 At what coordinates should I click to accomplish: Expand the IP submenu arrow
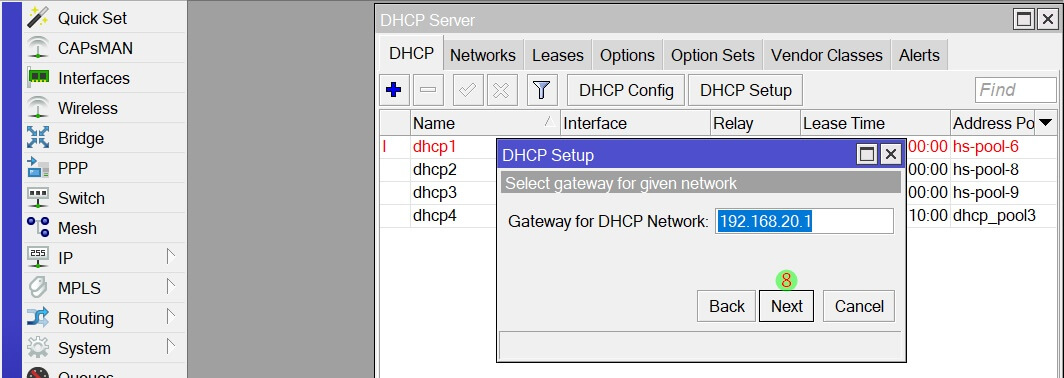[171, 257]
